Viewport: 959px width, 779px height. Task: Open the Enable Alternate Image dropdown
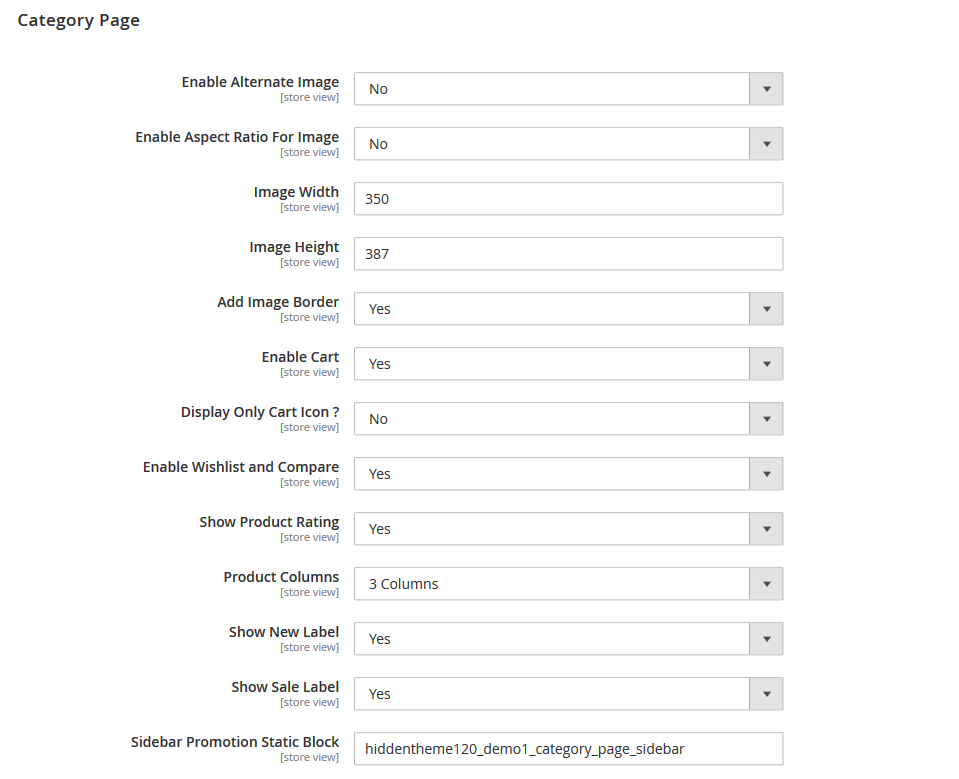[x=766, y=88]
